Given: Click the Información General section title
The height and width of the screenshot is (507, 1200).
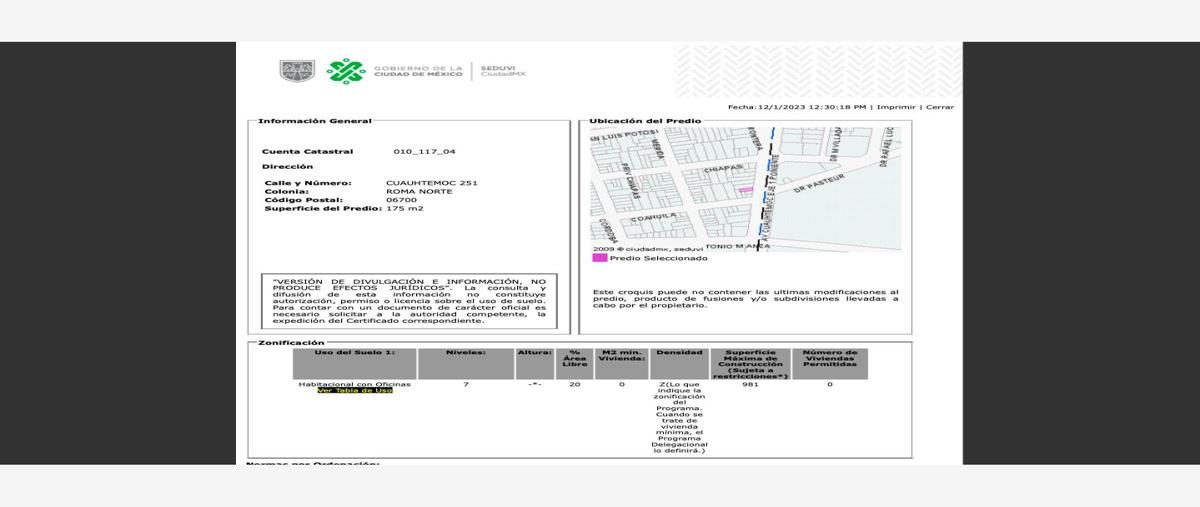Looking at the screenshot, I should click(315, 121).
